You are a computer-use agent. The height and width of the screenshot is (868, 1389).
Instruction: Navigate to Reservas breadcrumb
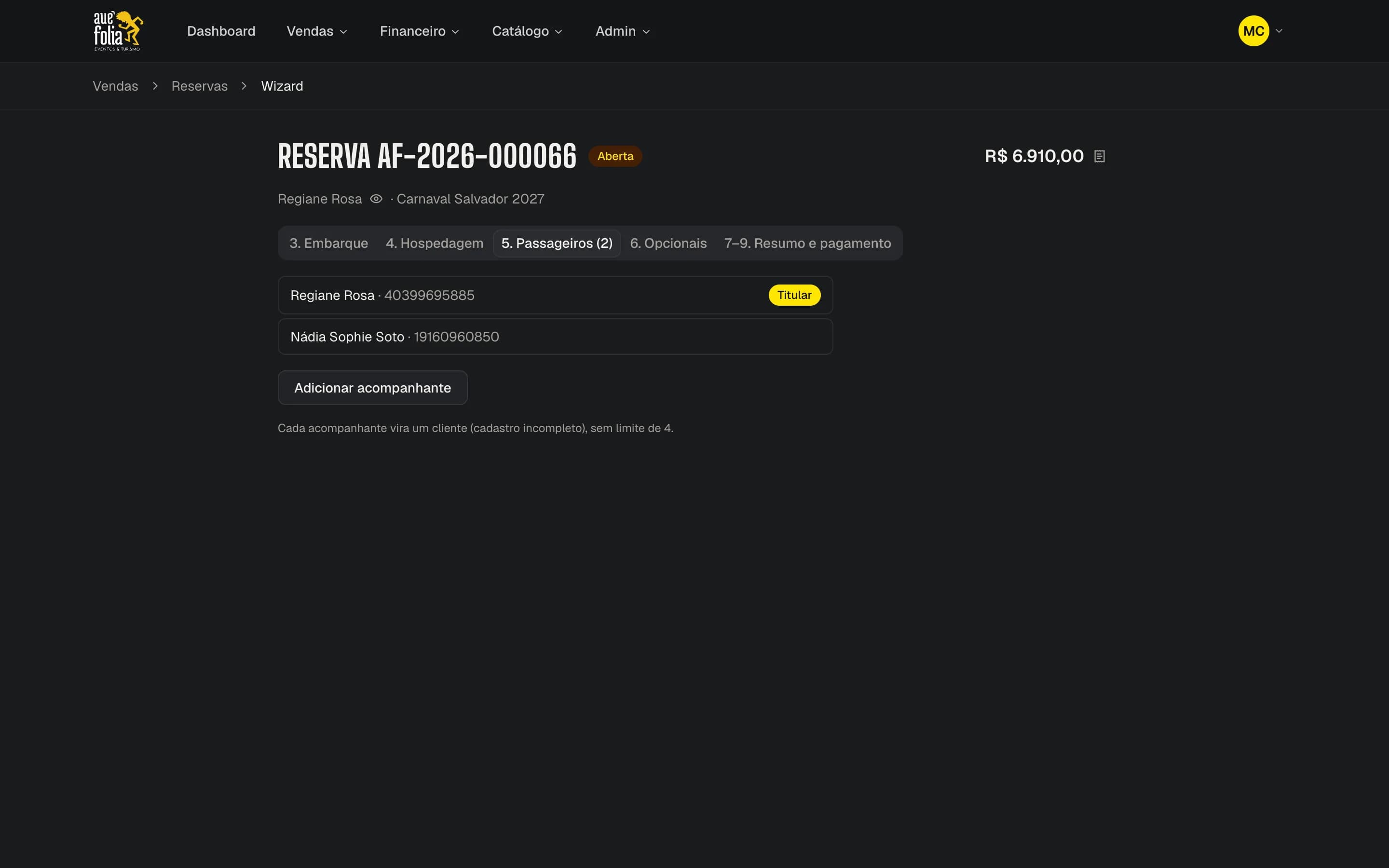[x=200, y=86]
